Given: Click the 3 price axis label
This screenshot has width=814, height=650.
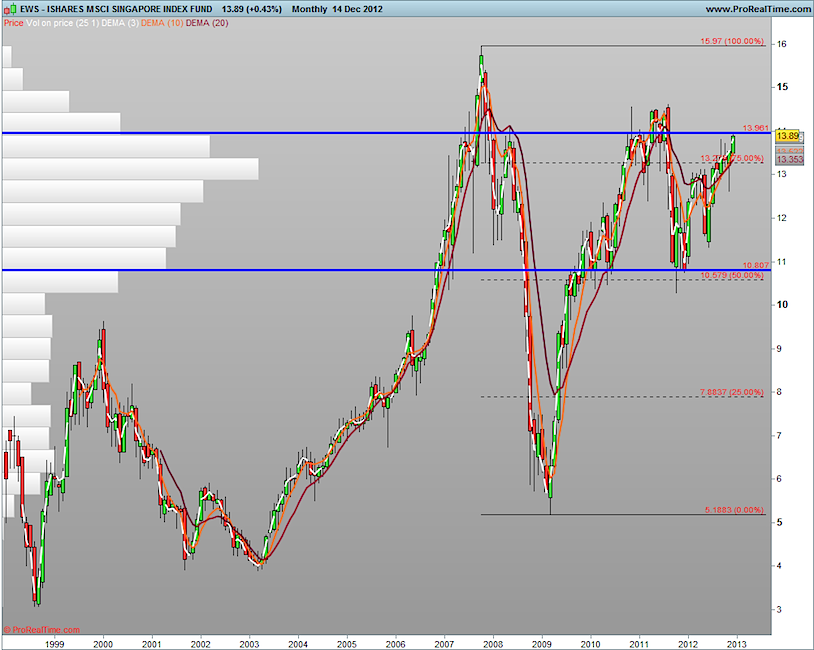Looking at the screenshot, I should 779,610.
